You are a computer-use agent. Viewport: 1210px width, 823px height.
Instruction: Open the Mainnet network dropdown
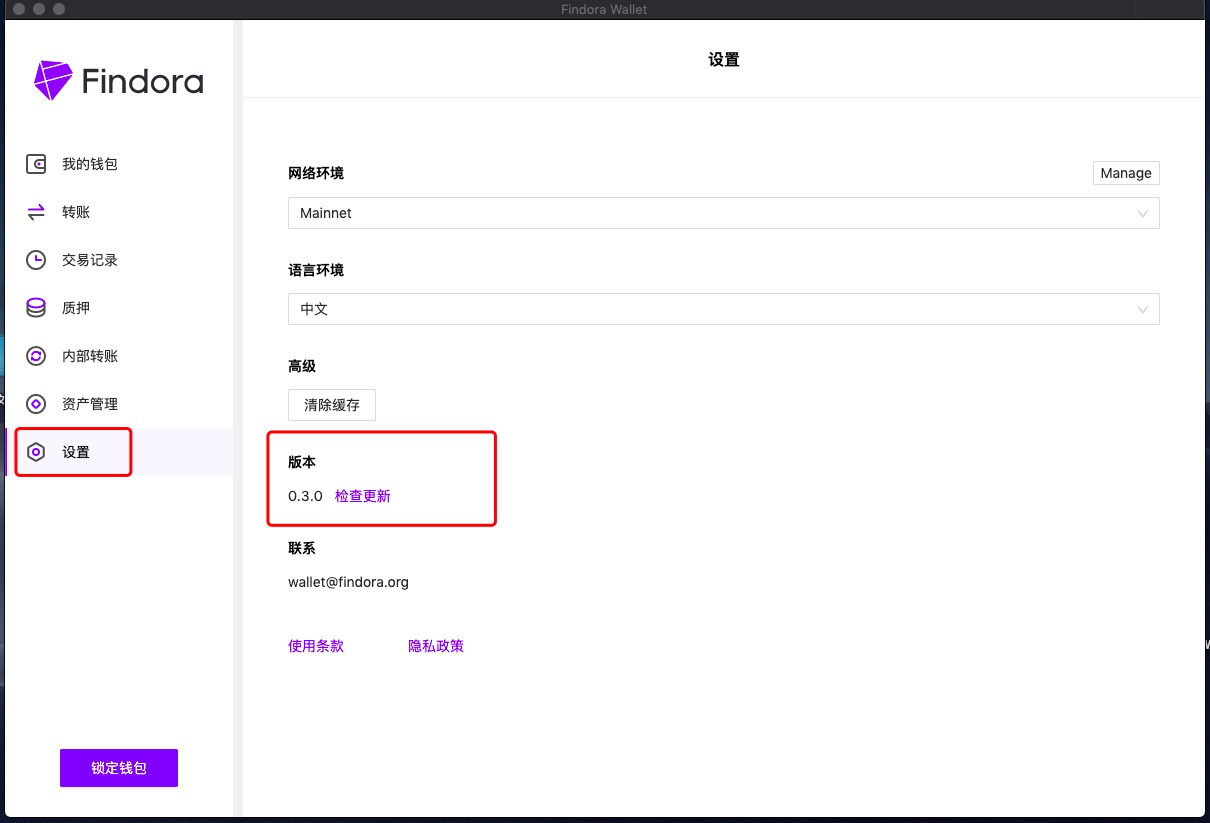click(724, 213)
